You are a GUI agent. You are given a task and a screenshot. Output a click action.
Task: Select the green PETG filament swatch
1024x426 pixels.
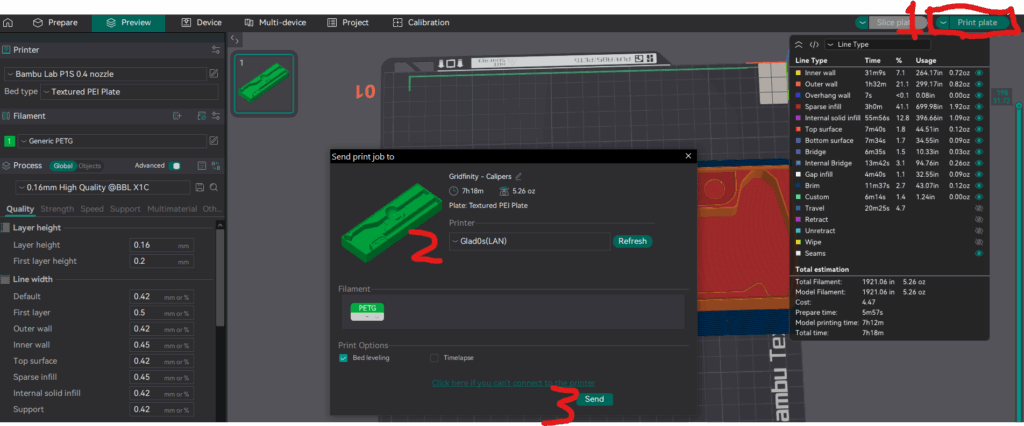[x=367, y=311]
